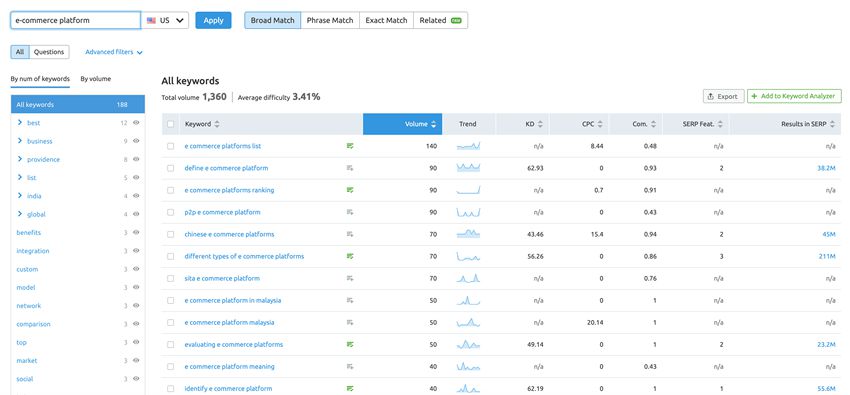Open 'evaluating e commerce platforms' keyword link
The image size is (850, 395).
234,345
